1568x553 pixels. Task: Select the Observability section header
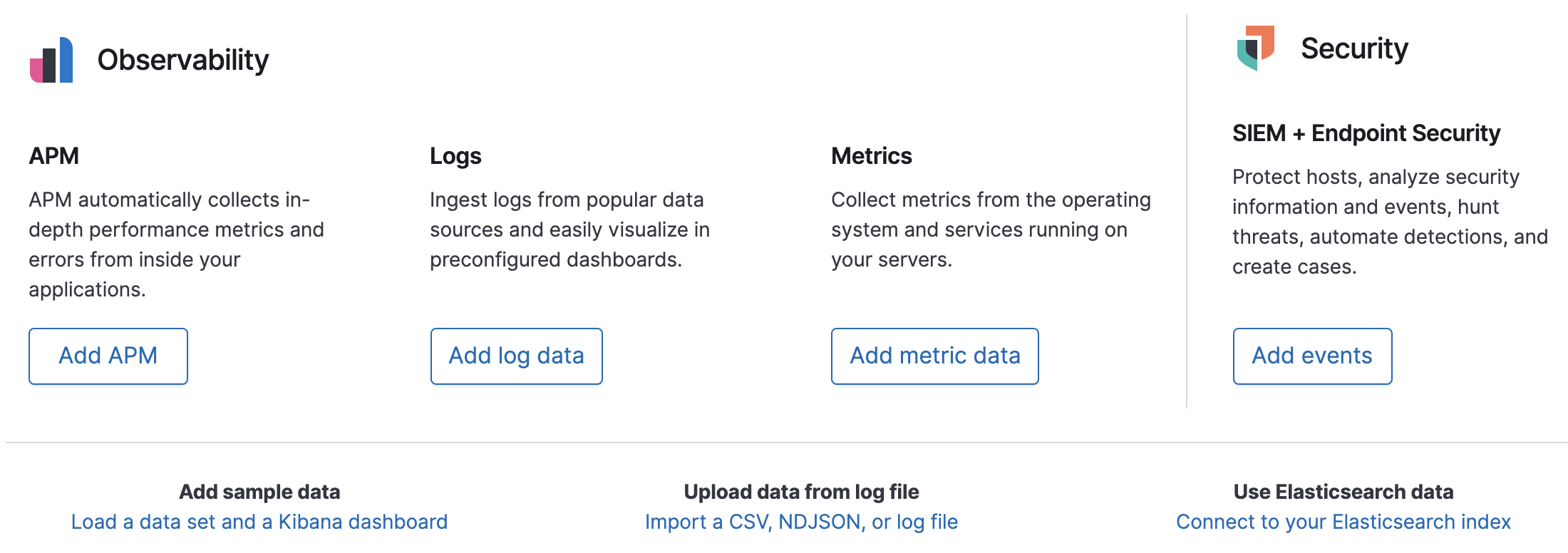pyautogui.click(x=184, y=61)
